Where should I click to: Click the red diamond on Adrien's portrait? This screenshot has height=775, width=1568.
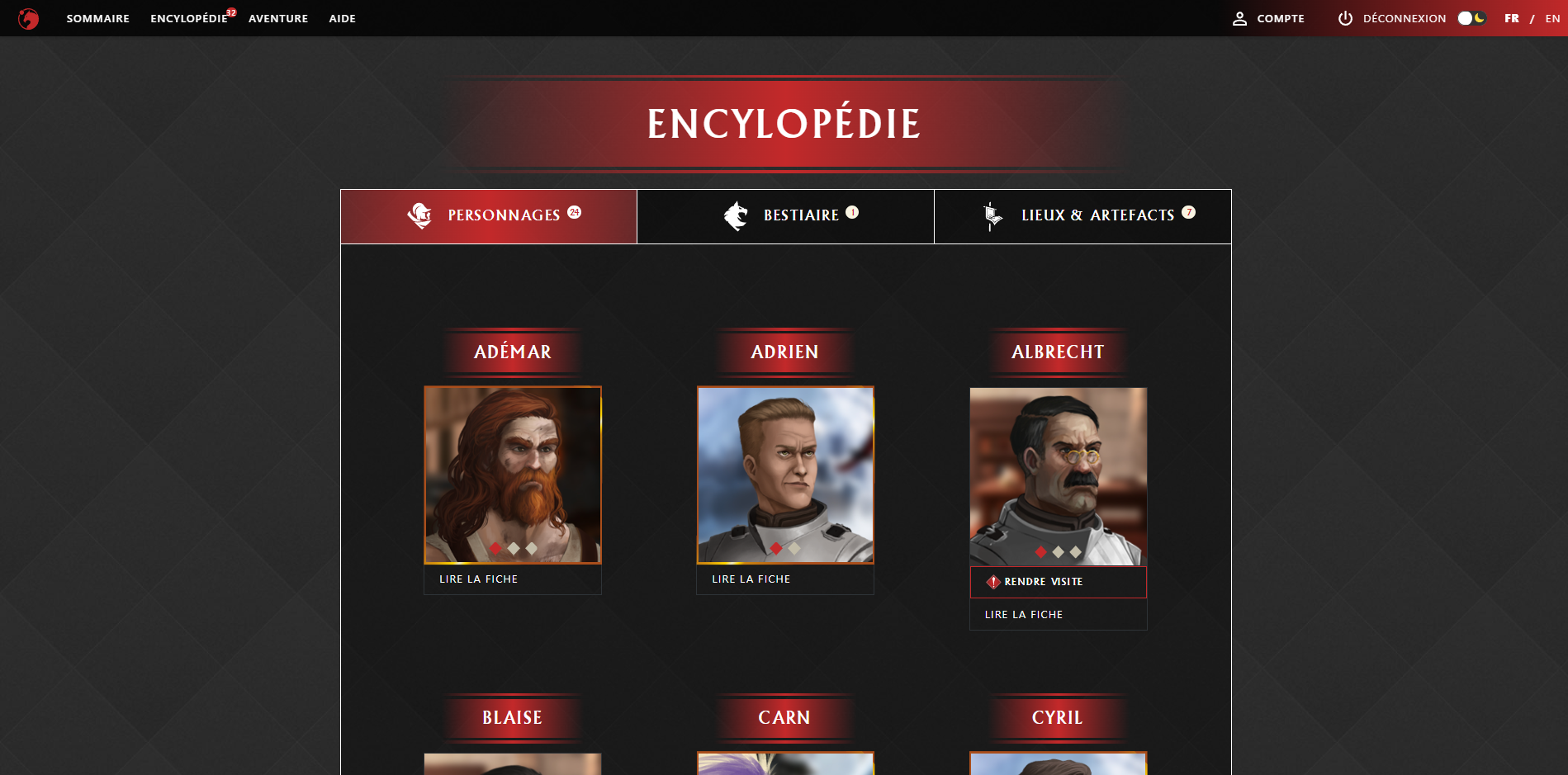point(776,548)
